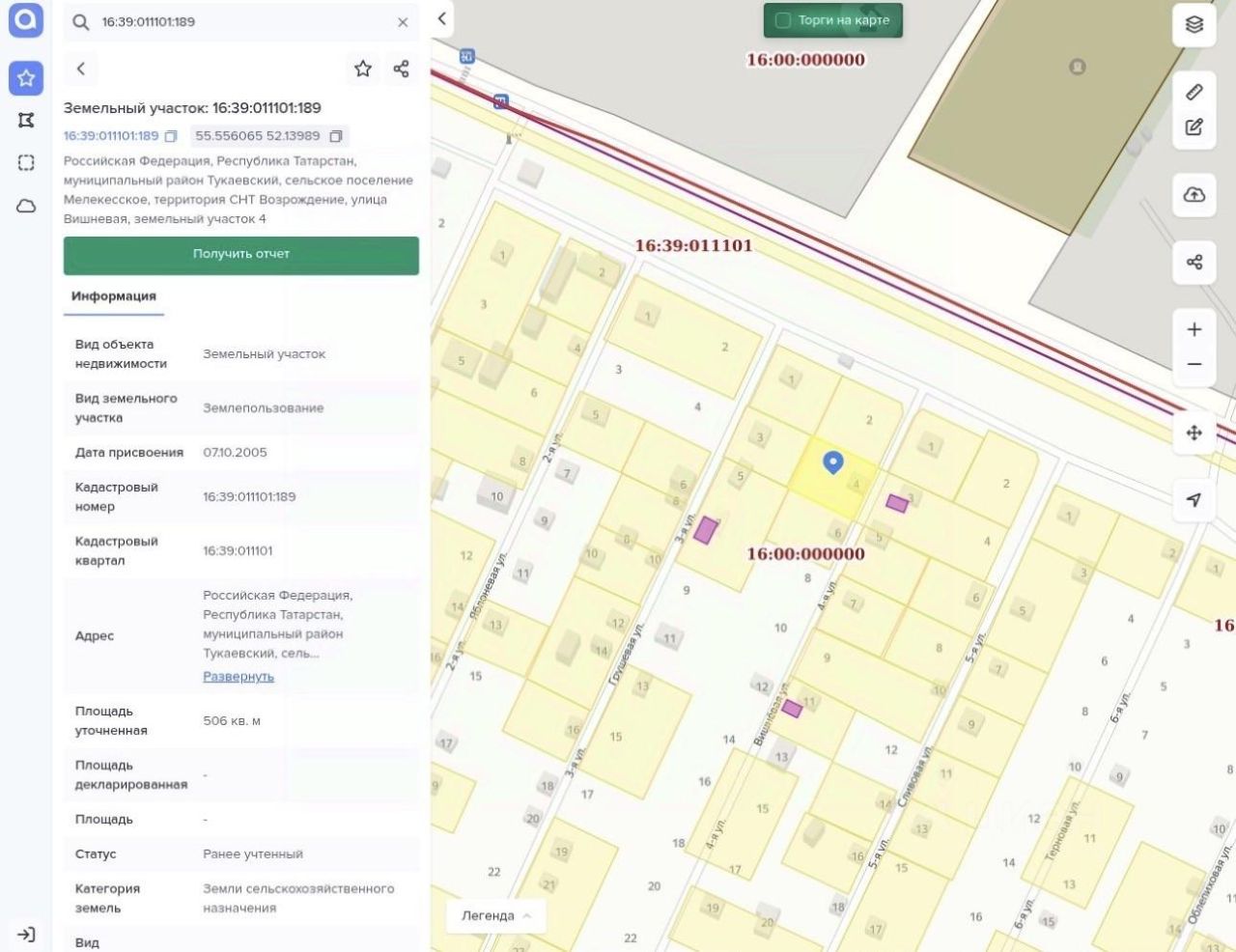Click the date 07.10.2005
The width and height of the screenshot is (1236, 952).
[x=235, y=453]
